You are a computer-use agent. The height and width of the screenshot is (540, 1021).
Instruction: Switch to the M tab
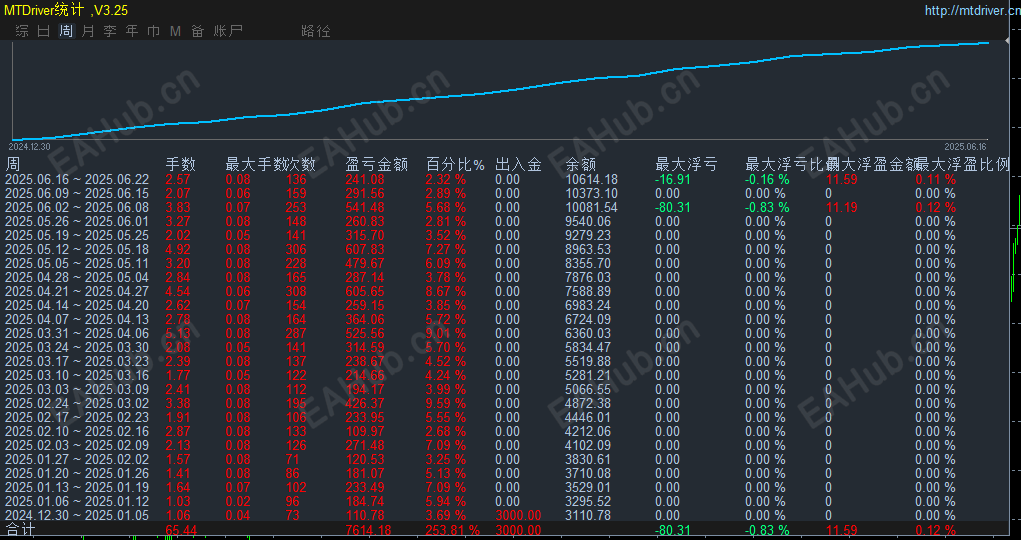pos(175,31)
